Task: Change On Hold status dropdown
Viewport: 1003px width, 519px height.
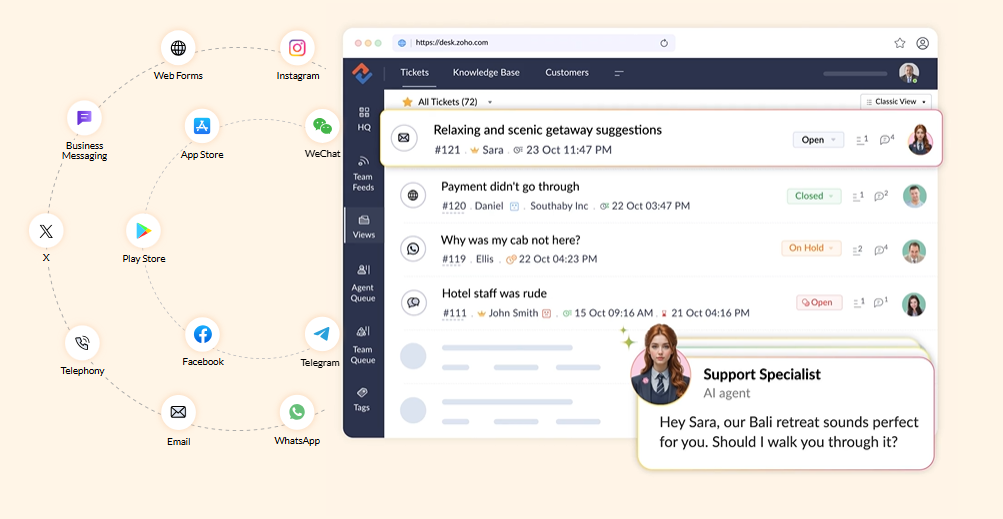Action: 811,248
